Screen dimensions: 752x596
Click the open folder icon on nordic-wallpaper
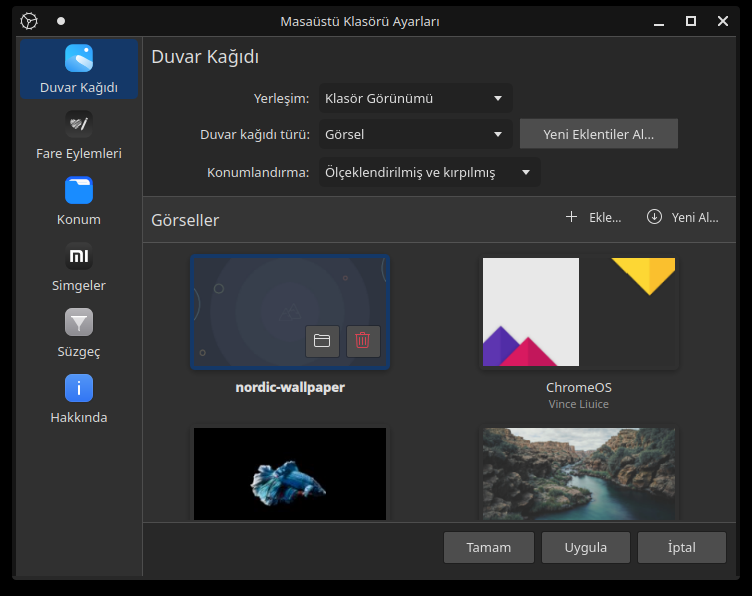coord(322,341)
